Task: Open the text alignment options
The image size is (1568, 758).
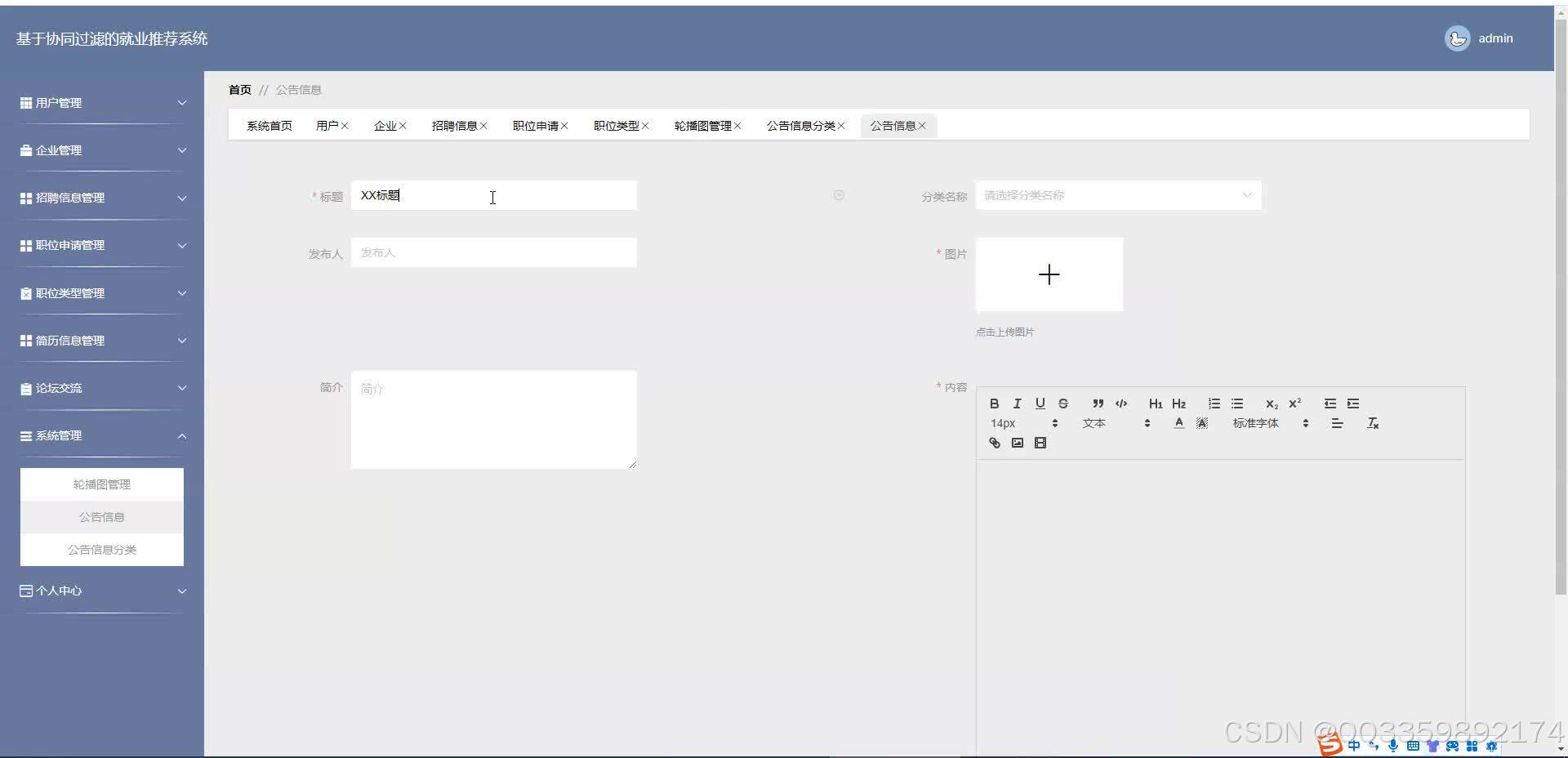Action: tap(1337, 423)
